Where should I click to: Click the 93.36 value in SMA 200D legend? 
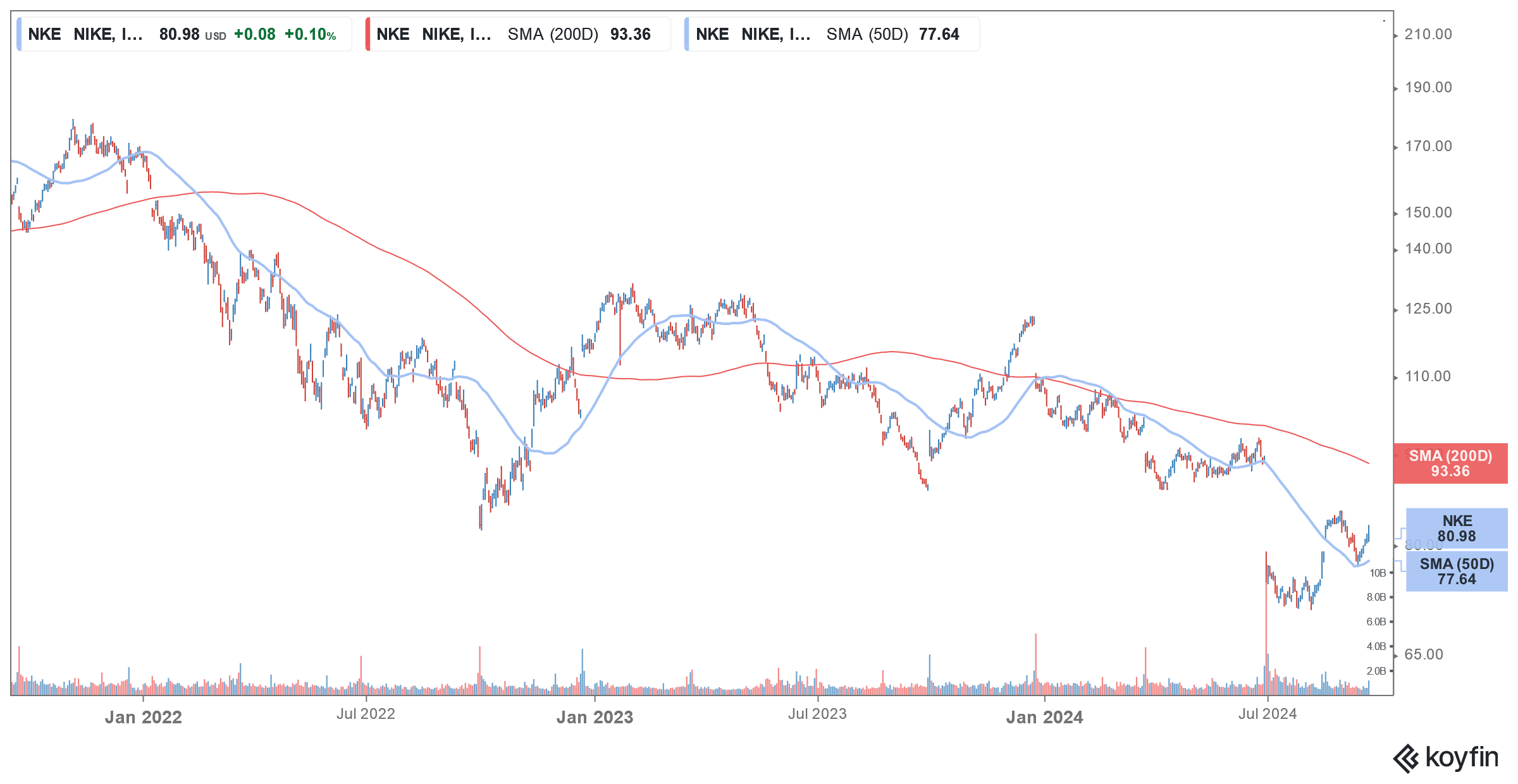(631, 34)
